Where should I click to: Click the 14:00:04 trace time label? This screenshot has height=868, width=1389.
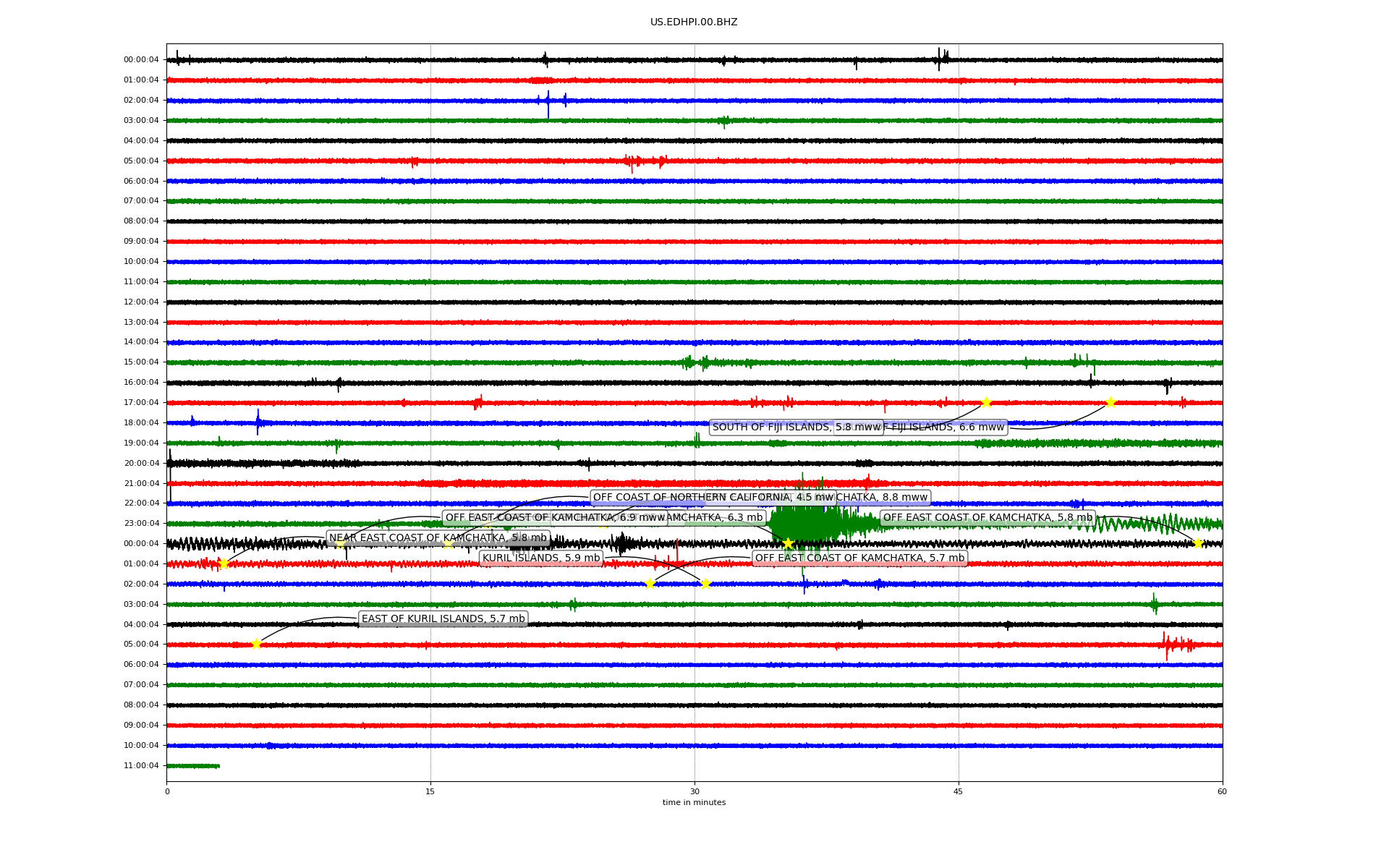point(141,342)
